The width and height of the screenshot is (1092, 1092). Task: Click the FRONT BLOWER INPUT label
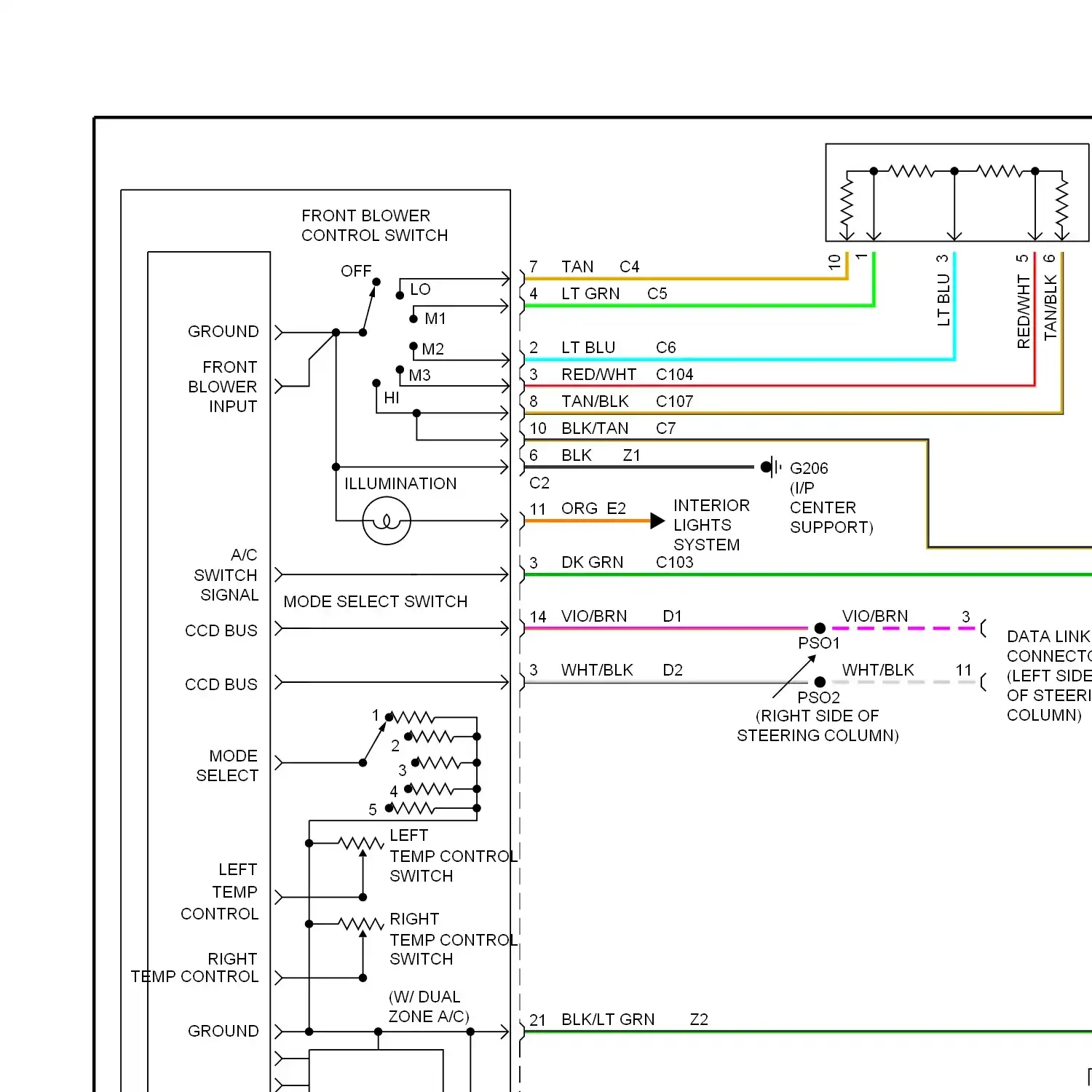tap(223, 387)
